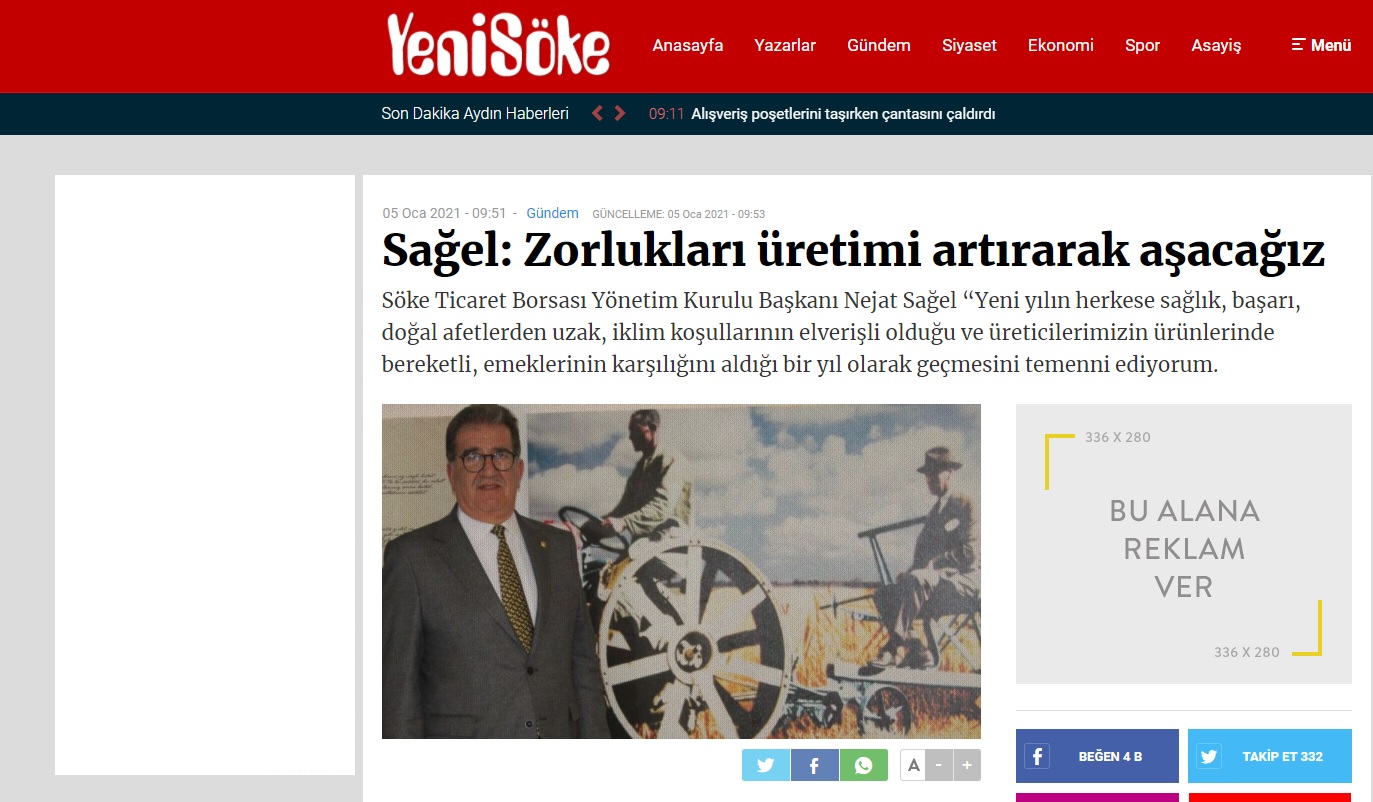Viewport: 1373px width, 802px height.
Task: Open the Ekonomi section
Action: (x=1061, y=45)
